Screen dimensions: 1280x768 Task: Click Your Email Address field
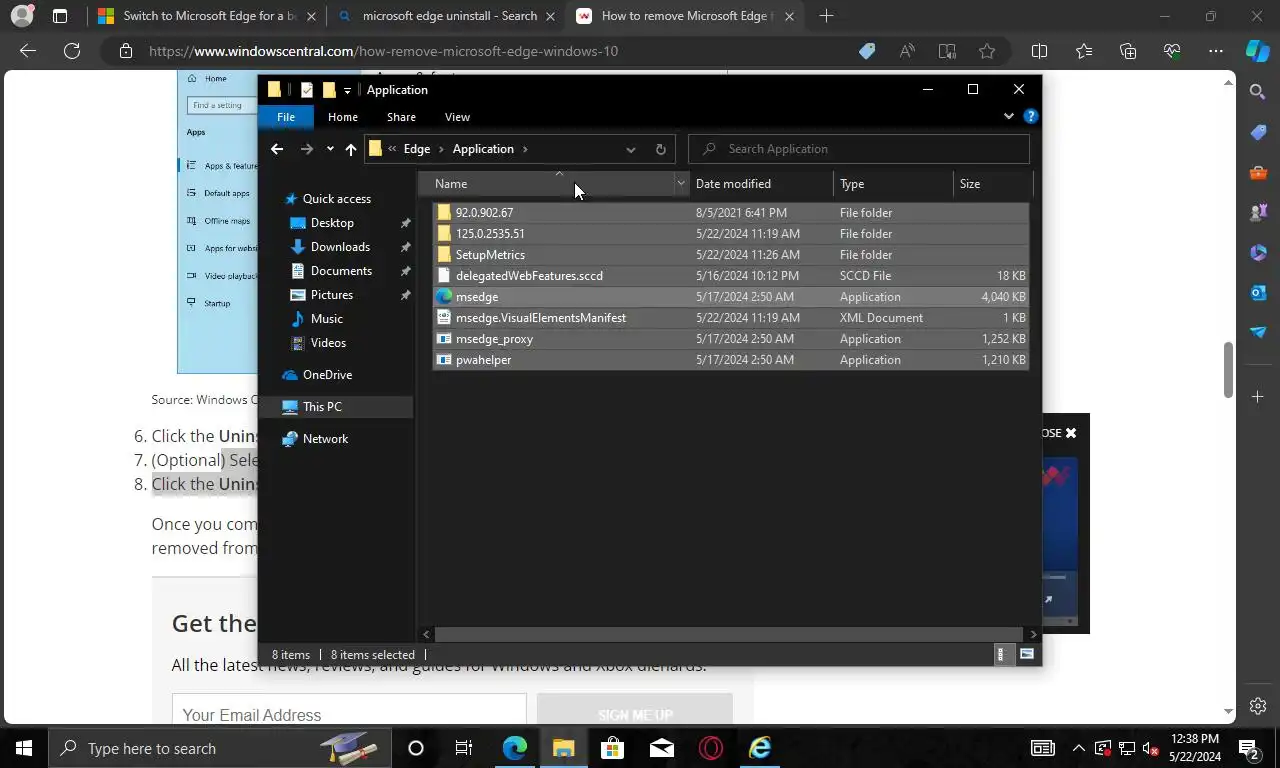[x=349, y=715]
